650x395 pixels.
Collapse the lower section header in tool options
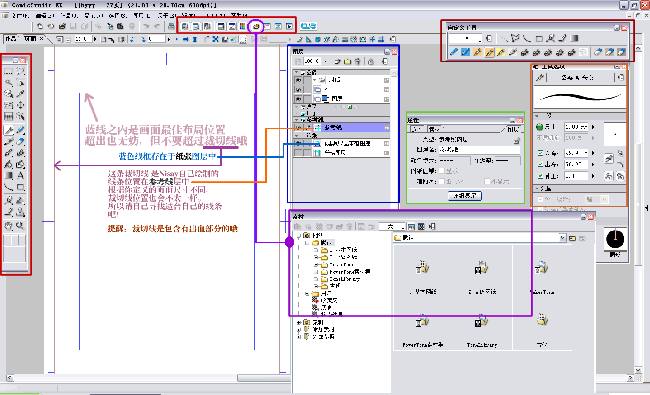(x=537, y=188)
